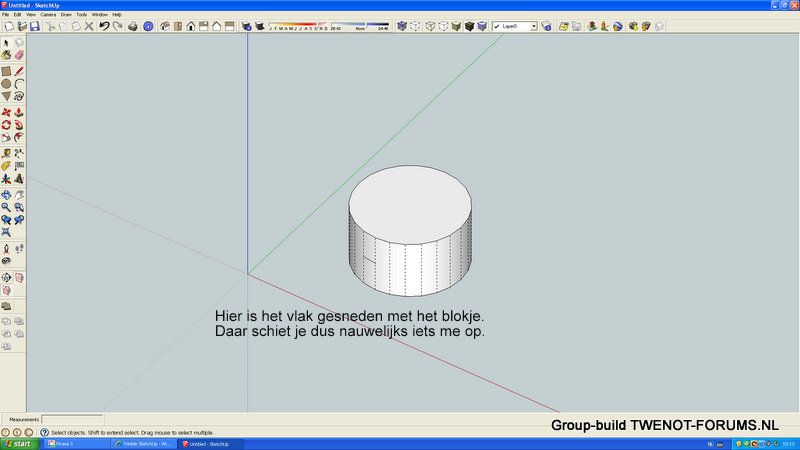Toggle X-ray face style

pos(402,26)
